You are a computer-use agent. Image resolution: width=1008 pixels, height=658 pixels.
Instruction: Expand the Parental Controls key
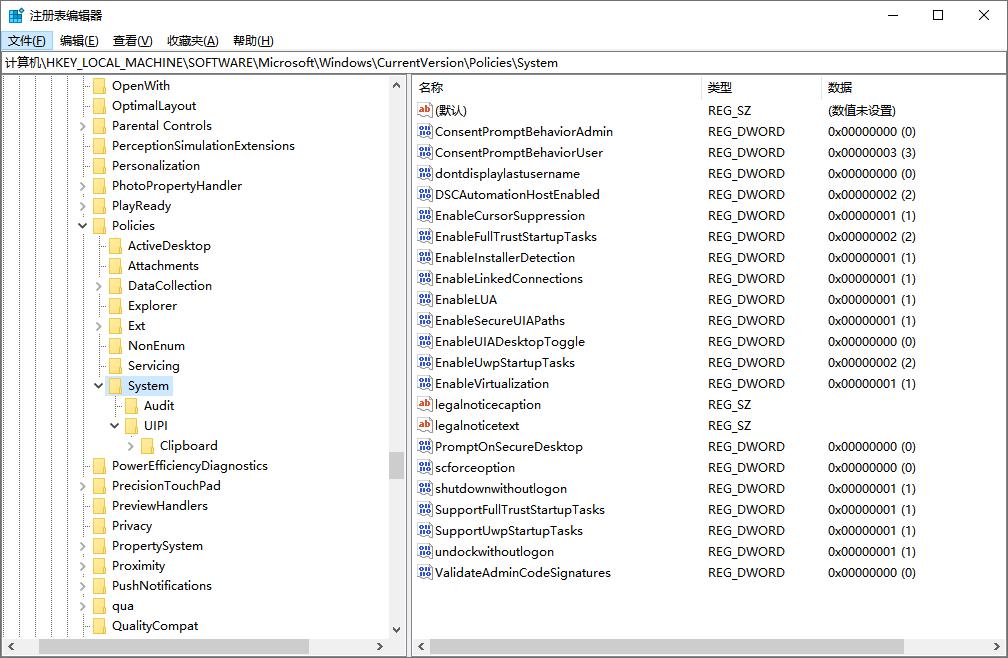click(83, 126)
